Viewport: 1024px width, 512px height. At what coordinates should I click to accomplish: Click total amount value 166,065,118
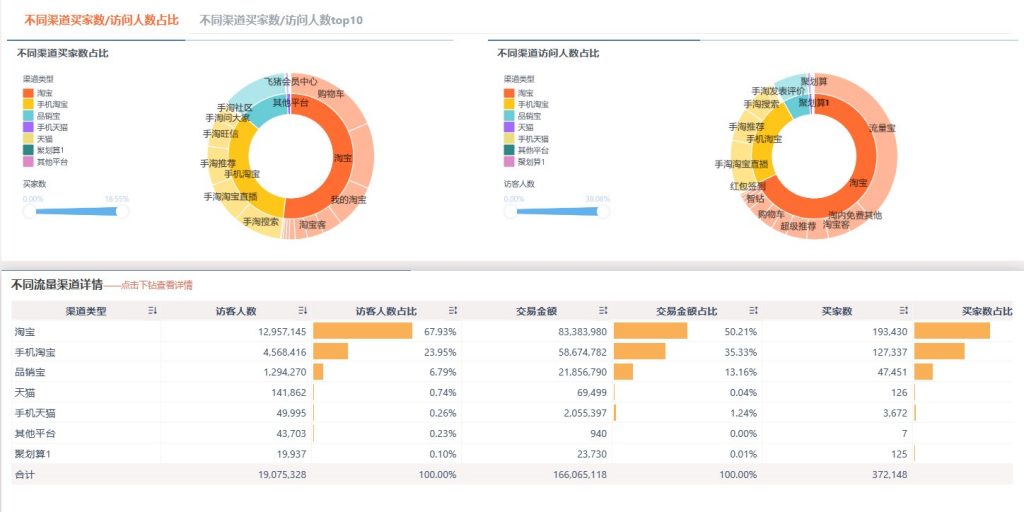coord(580,475)
